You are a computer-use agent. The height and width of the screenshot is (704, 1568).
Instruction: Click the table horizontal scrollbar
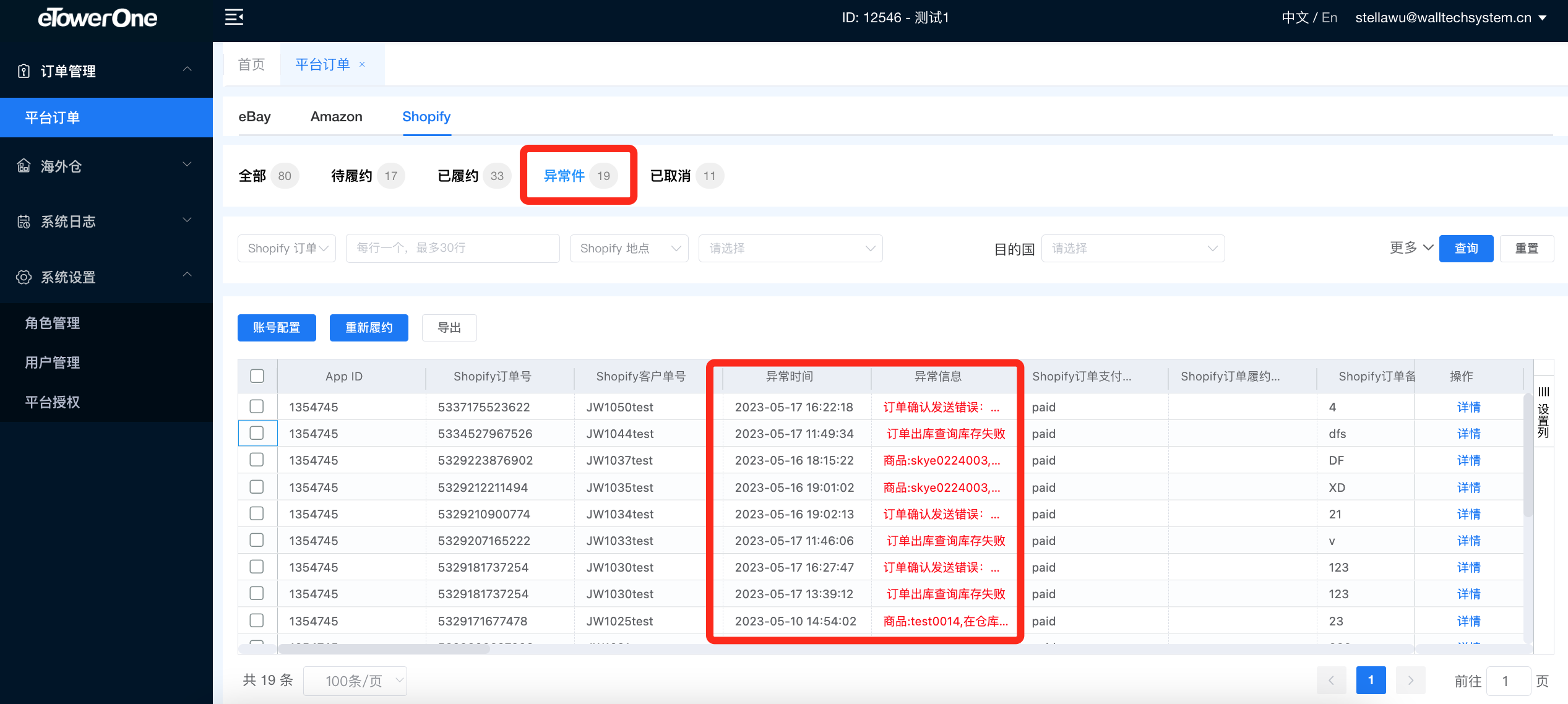(x=384, y=648)
